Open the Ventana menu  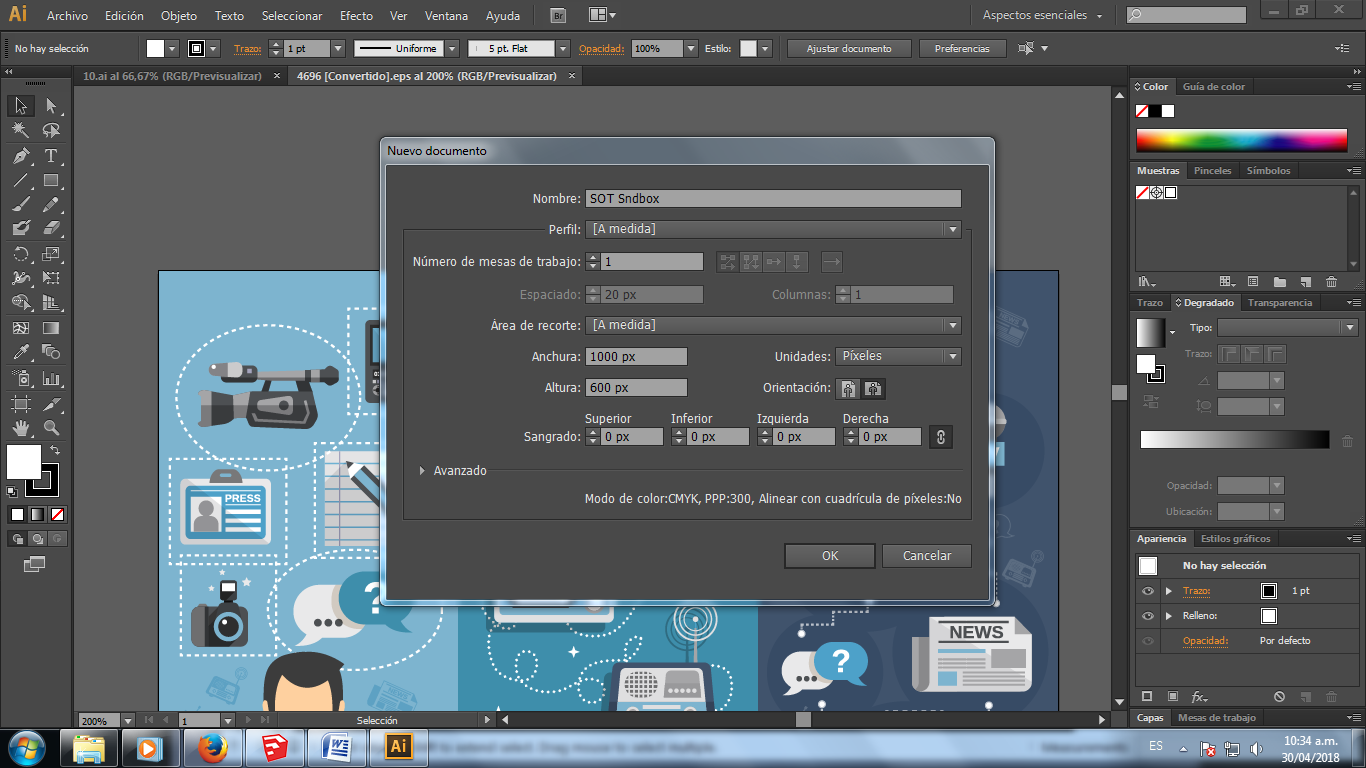445,16
